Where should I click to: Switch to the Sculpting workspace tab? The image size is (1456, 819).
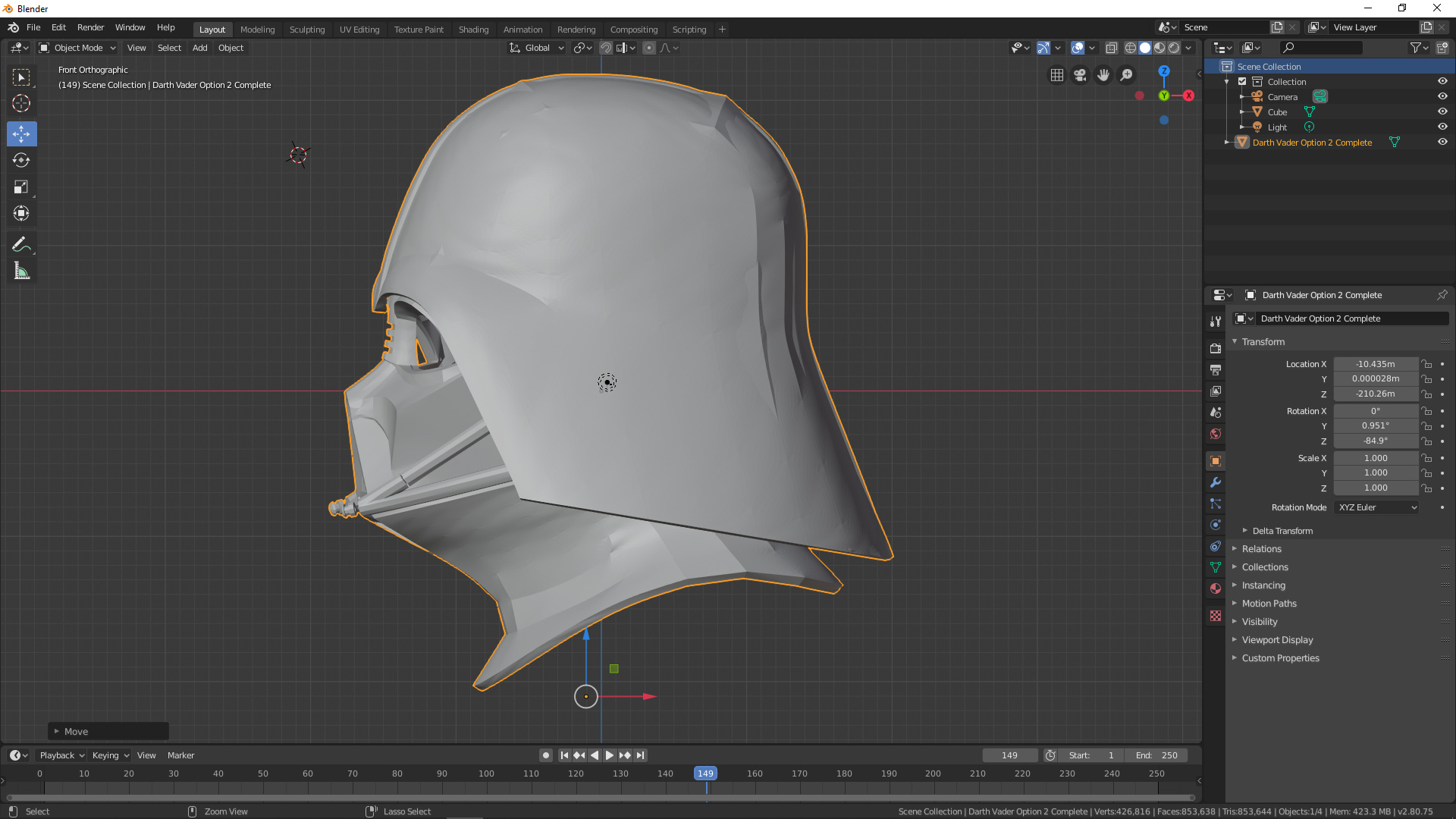tap(307, 30)
